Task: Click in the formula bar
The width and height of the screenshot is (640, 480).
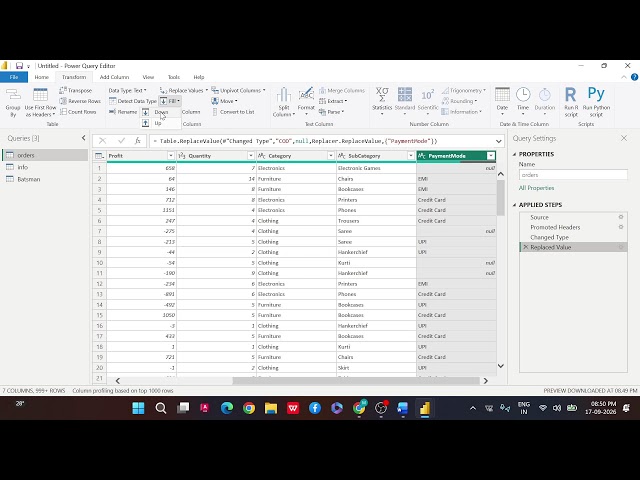Action: (321, 141)
